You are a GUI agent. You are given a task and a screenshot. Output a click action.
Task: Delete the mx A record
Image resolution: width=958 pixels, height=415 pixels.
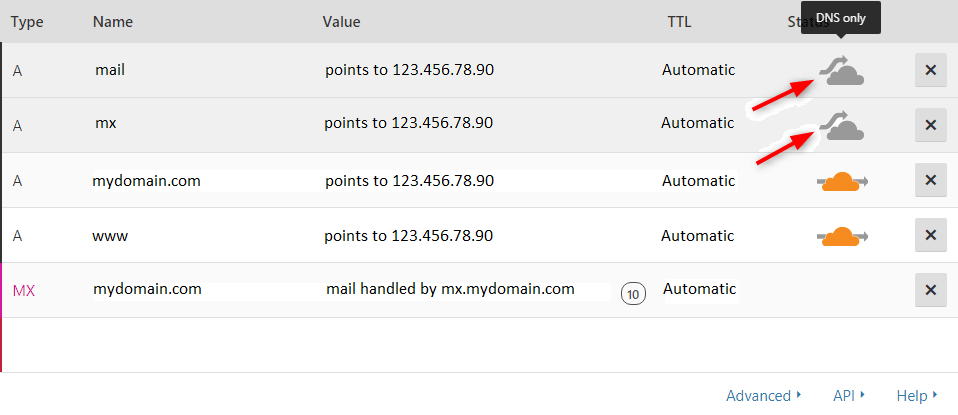[x=930, y=125]
